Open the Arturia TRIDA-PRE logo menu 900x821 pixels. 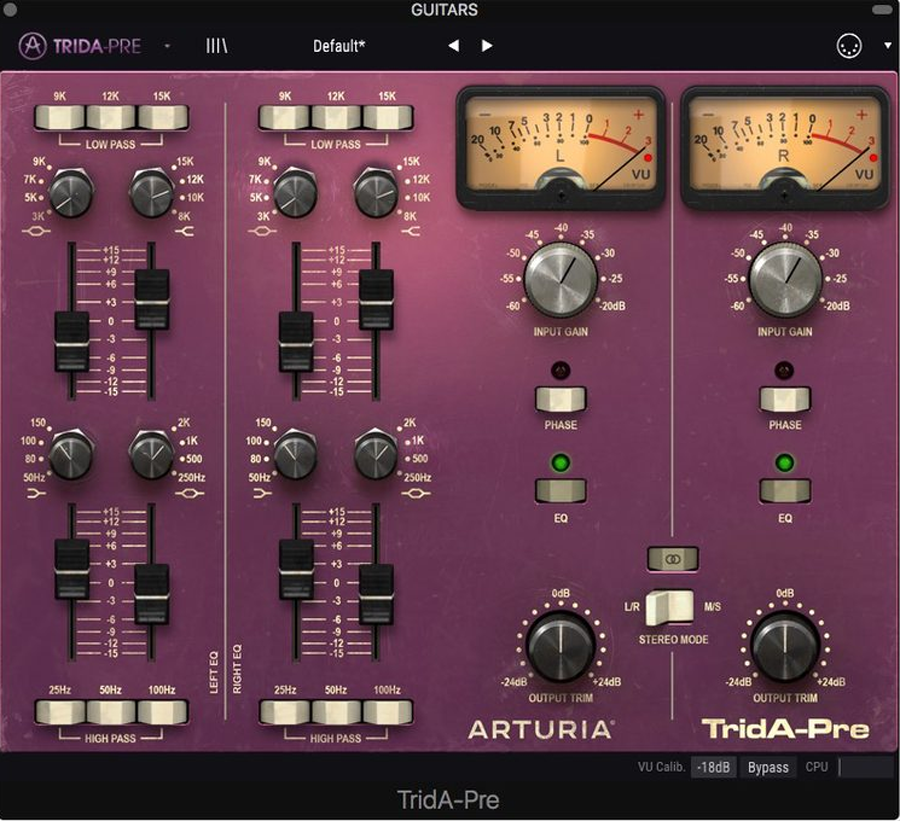80,45
